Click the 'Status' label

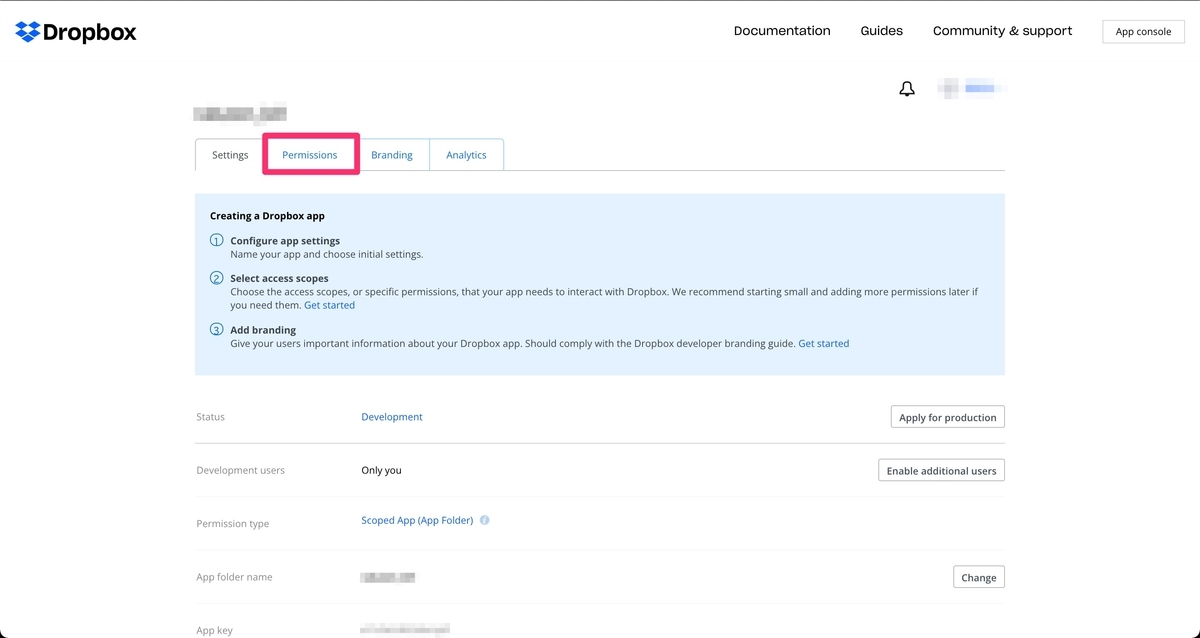coord(210,417)
